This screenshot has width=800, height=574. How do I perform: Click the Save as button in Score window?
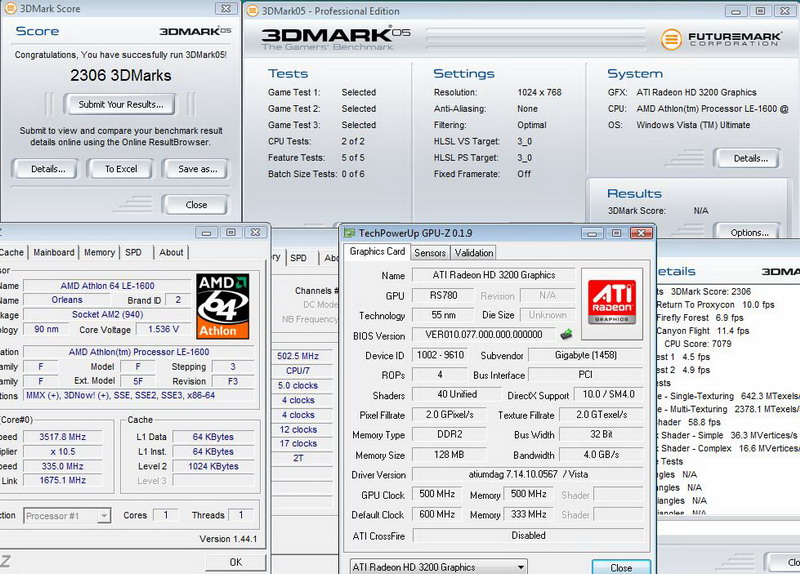point(197,169)
